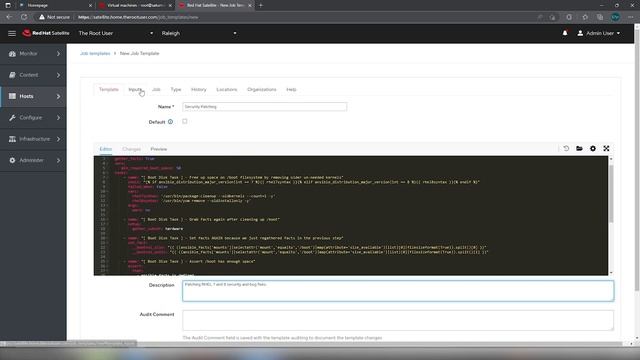
Task: Open the notifications bell
Action: point(565,33)
